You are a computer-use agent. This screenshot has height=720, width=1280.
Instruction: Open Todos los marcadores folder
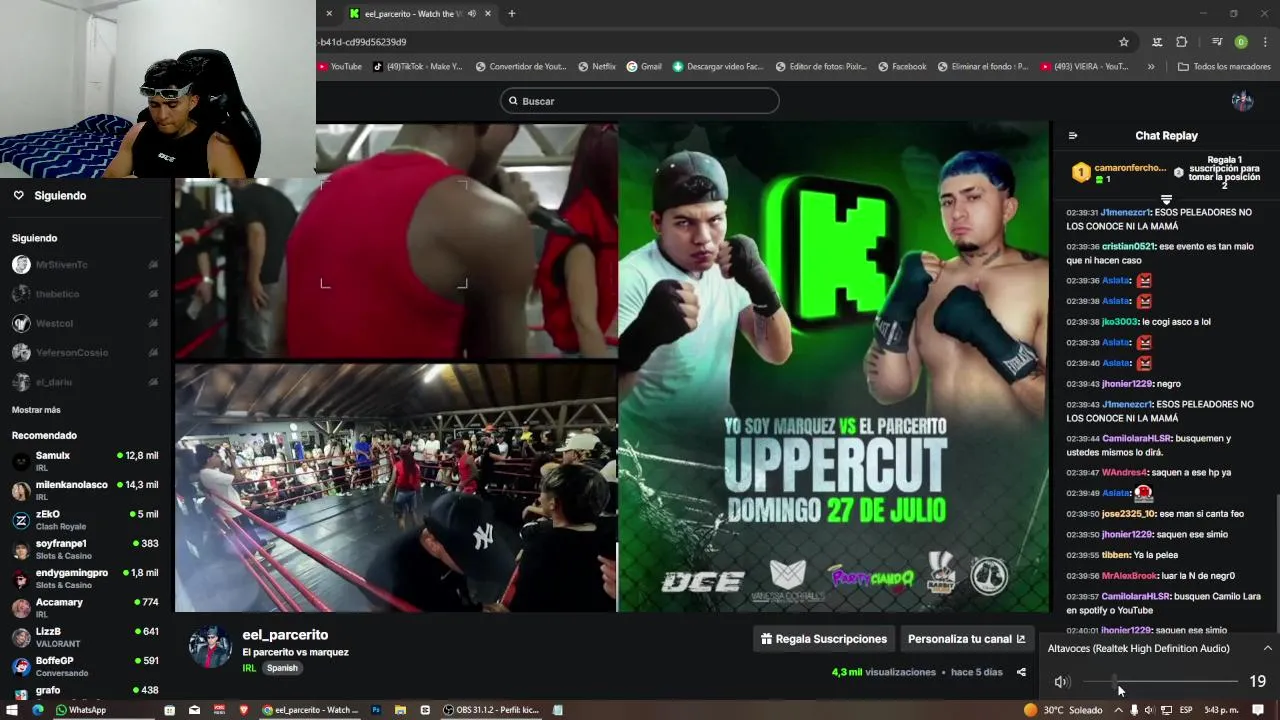click(1224, 67)
